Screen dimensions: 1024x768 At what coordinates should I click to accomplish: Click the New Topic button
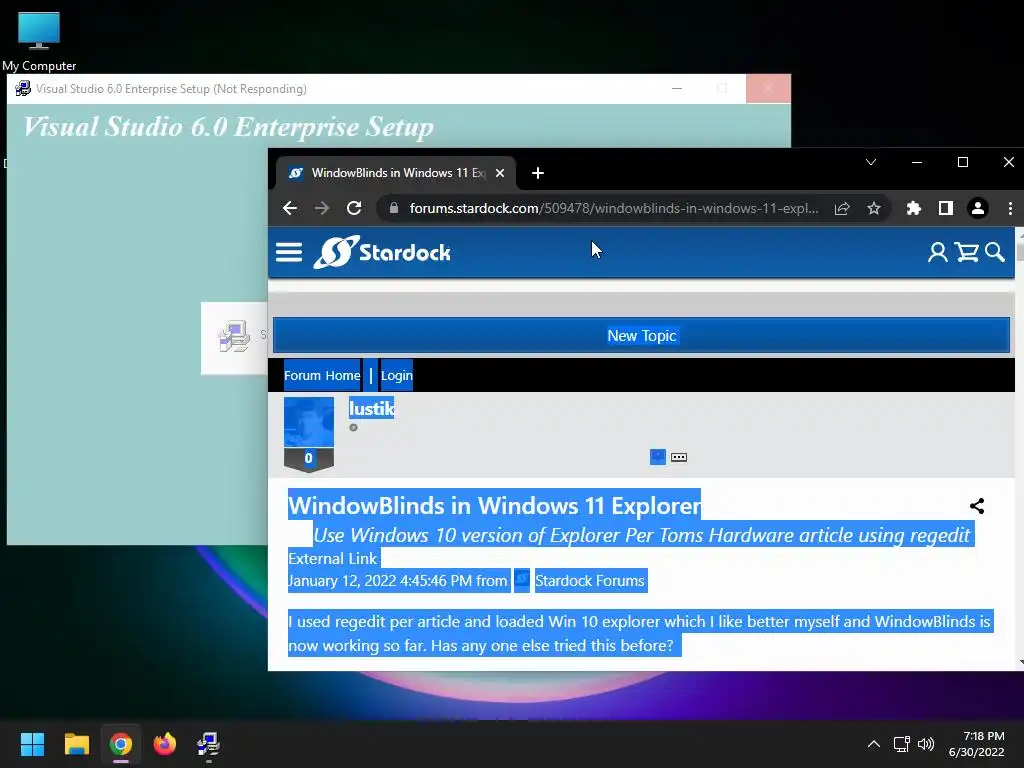tap(641, 335)
